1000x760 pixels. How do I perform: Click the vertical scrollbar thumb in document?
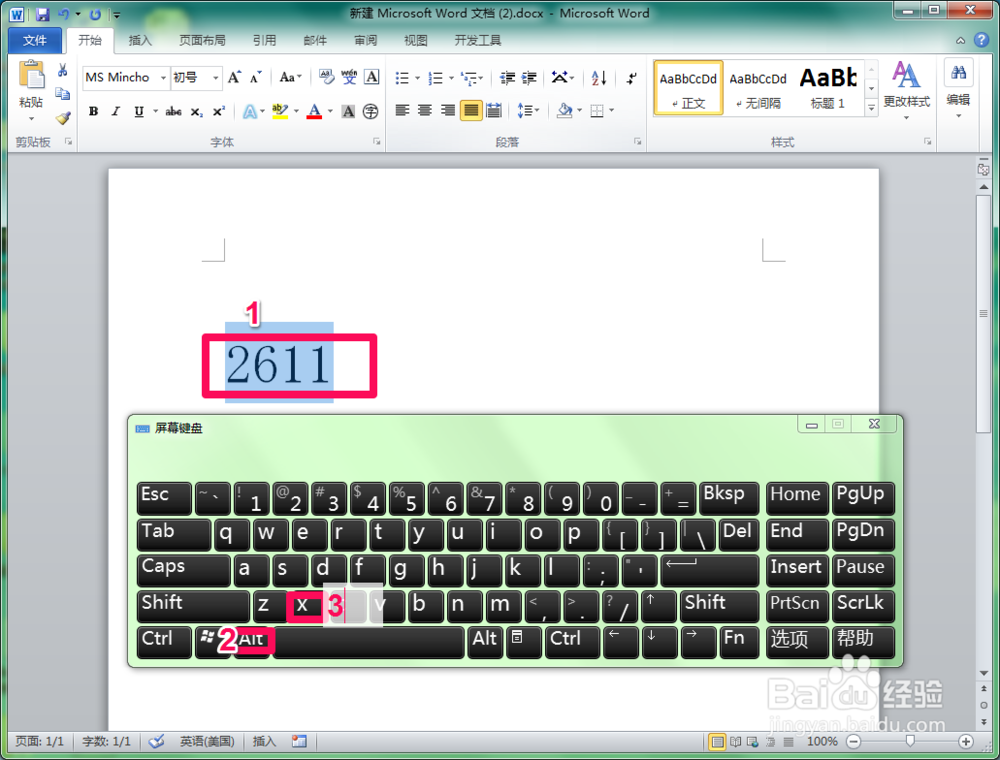[x=983, y=314]
